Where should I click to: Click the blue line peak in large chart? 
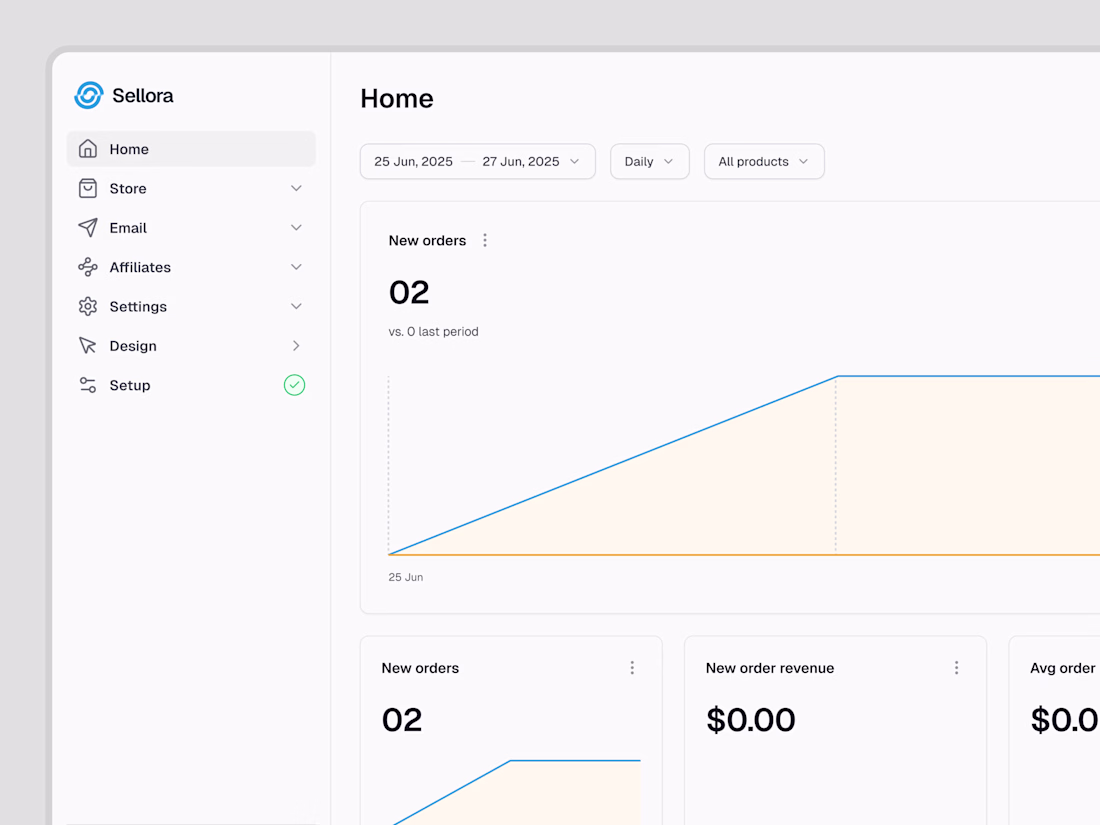837,377
